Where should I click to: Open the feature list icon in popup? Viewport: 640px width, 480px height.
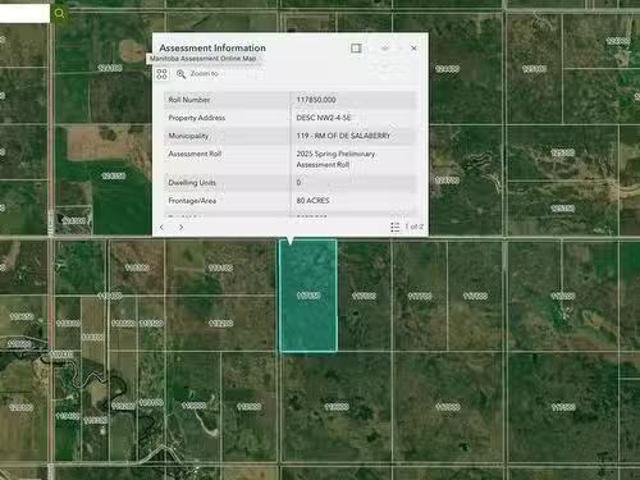tap(395, 227)
